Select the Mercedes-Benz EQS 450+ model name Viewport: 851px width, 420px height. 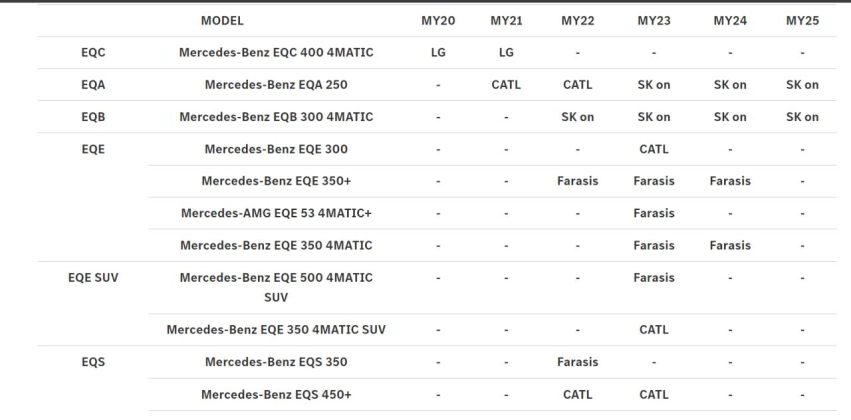click(x=276, y=394)
